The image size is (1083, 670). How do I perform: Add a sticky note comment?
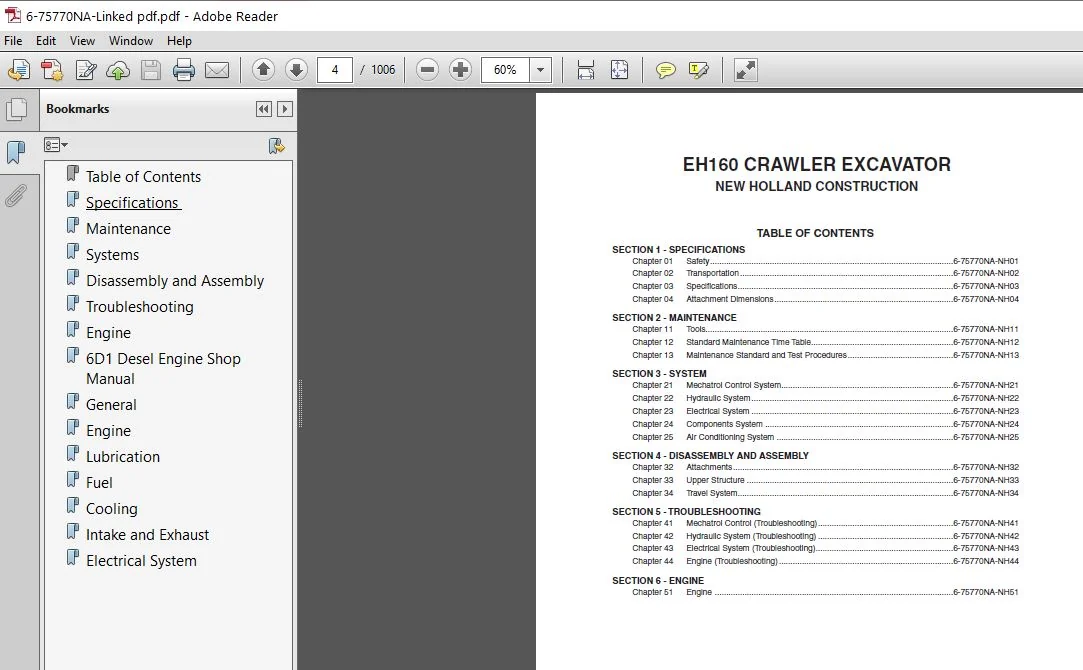tap(665, 70)
